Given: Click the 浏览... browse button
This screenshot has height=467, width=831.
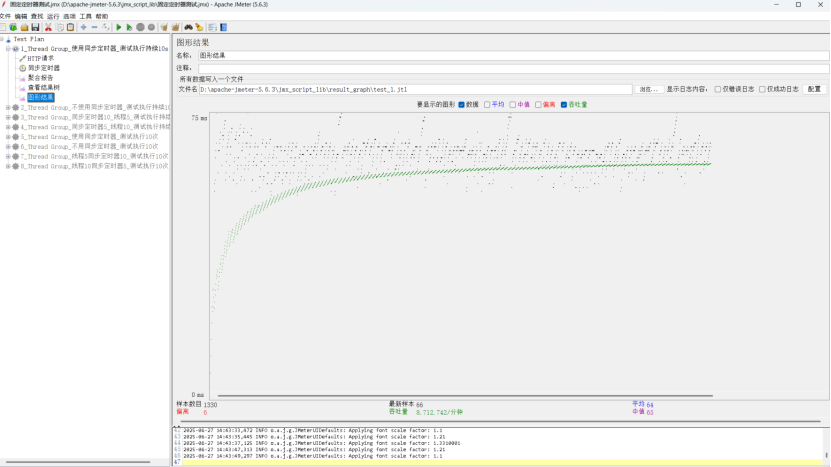Looking at the screenshot, I should [650, 89].
